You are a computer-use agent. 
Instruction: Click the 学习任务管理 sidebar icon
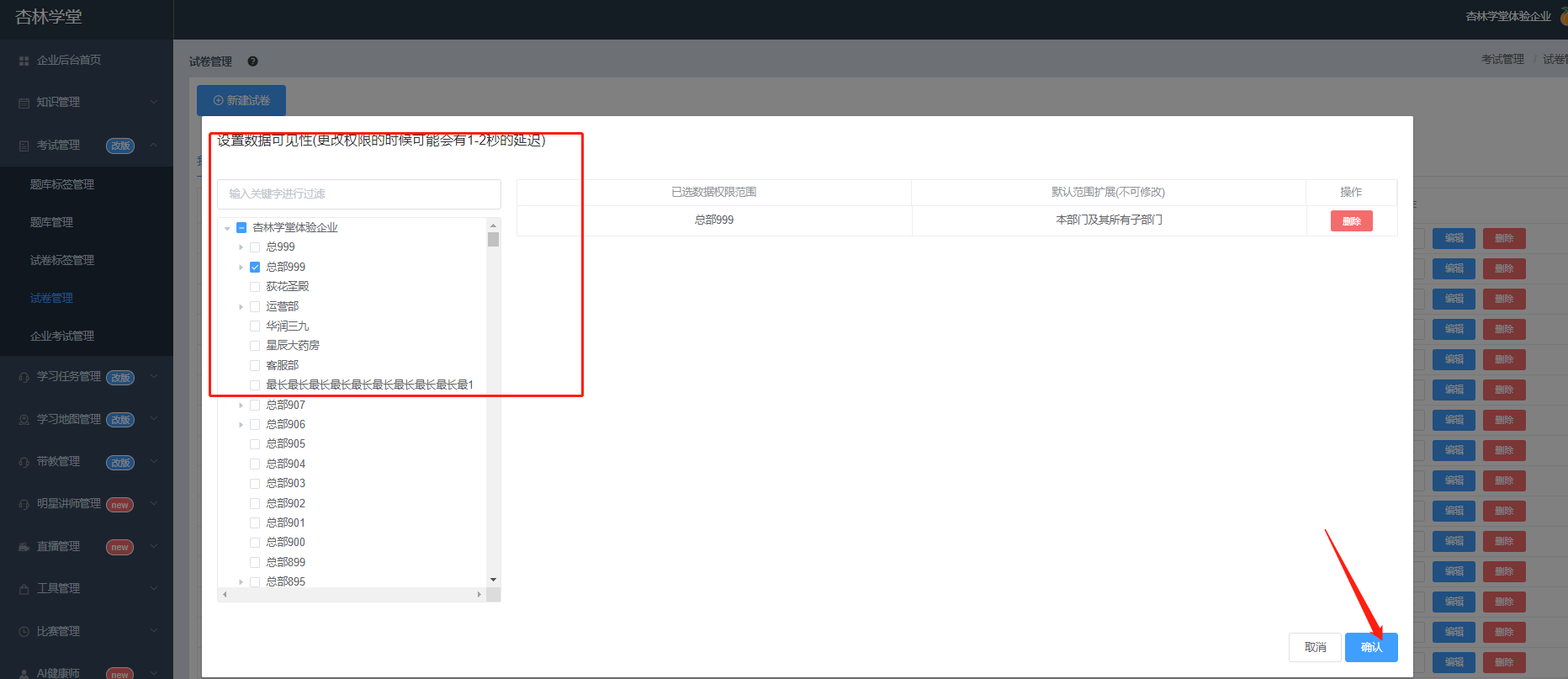24,377
